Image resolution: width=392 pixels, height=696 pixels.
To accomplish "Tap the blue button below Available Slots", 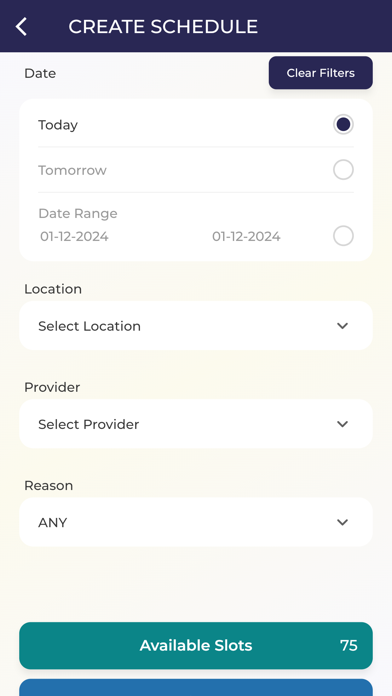I will pos(196,688).
